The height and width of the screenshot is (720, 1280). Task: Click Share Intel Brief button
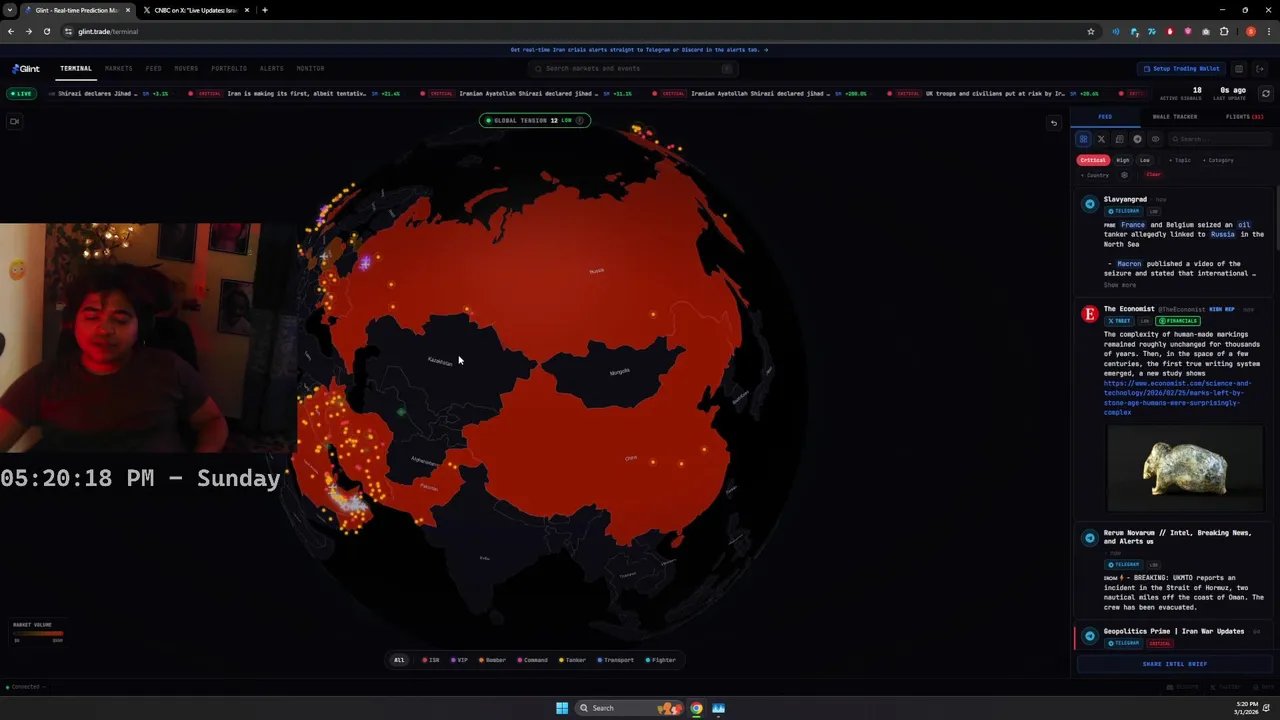[x=1175, y=664]
